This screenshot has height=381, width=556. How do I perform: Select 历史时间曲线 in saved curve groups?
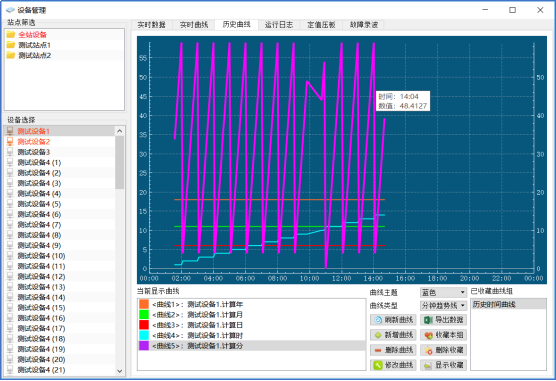pyautogui.click(x=508, y=304)
